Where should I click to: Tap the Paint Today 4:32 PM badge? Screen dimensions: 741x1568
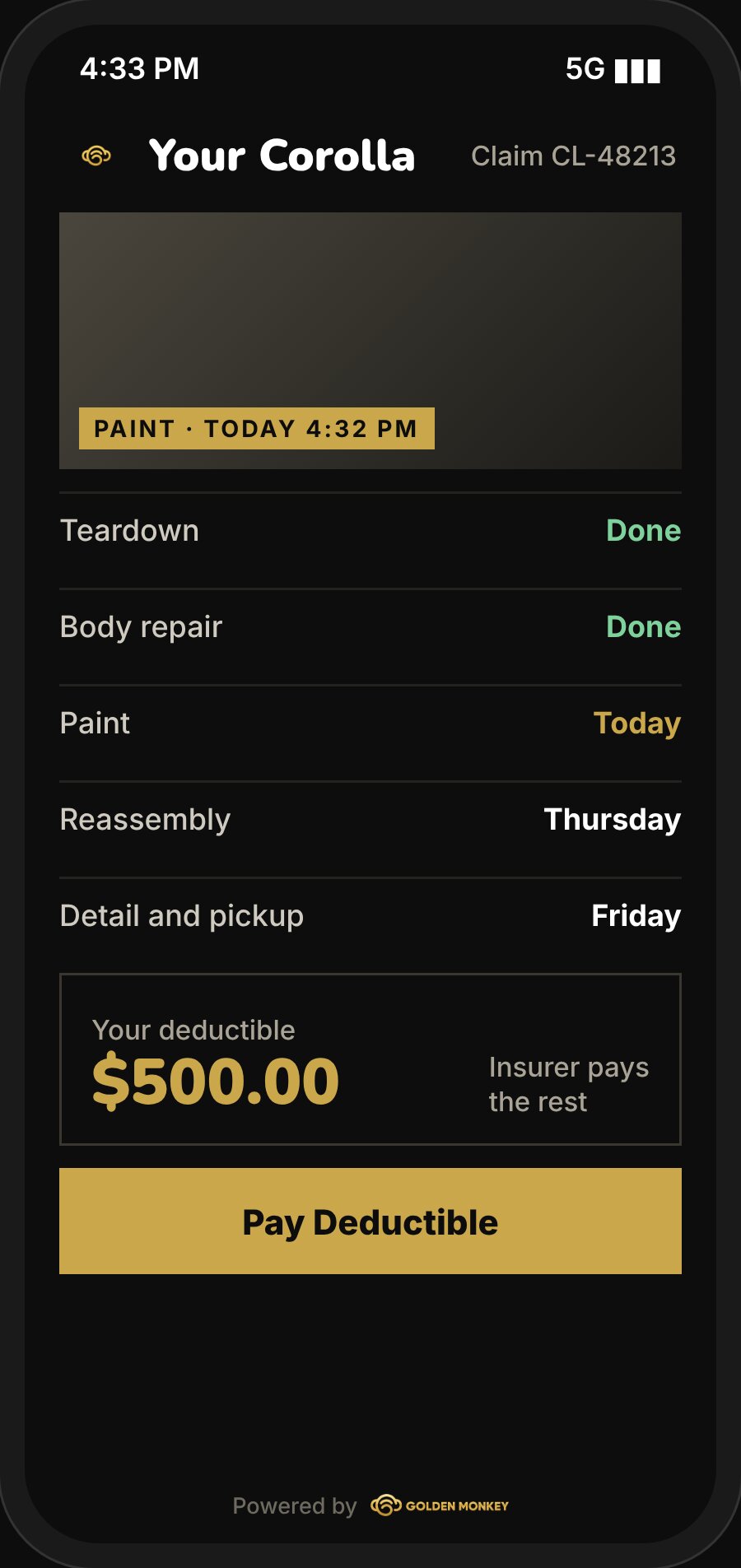[x=256, y=428]
